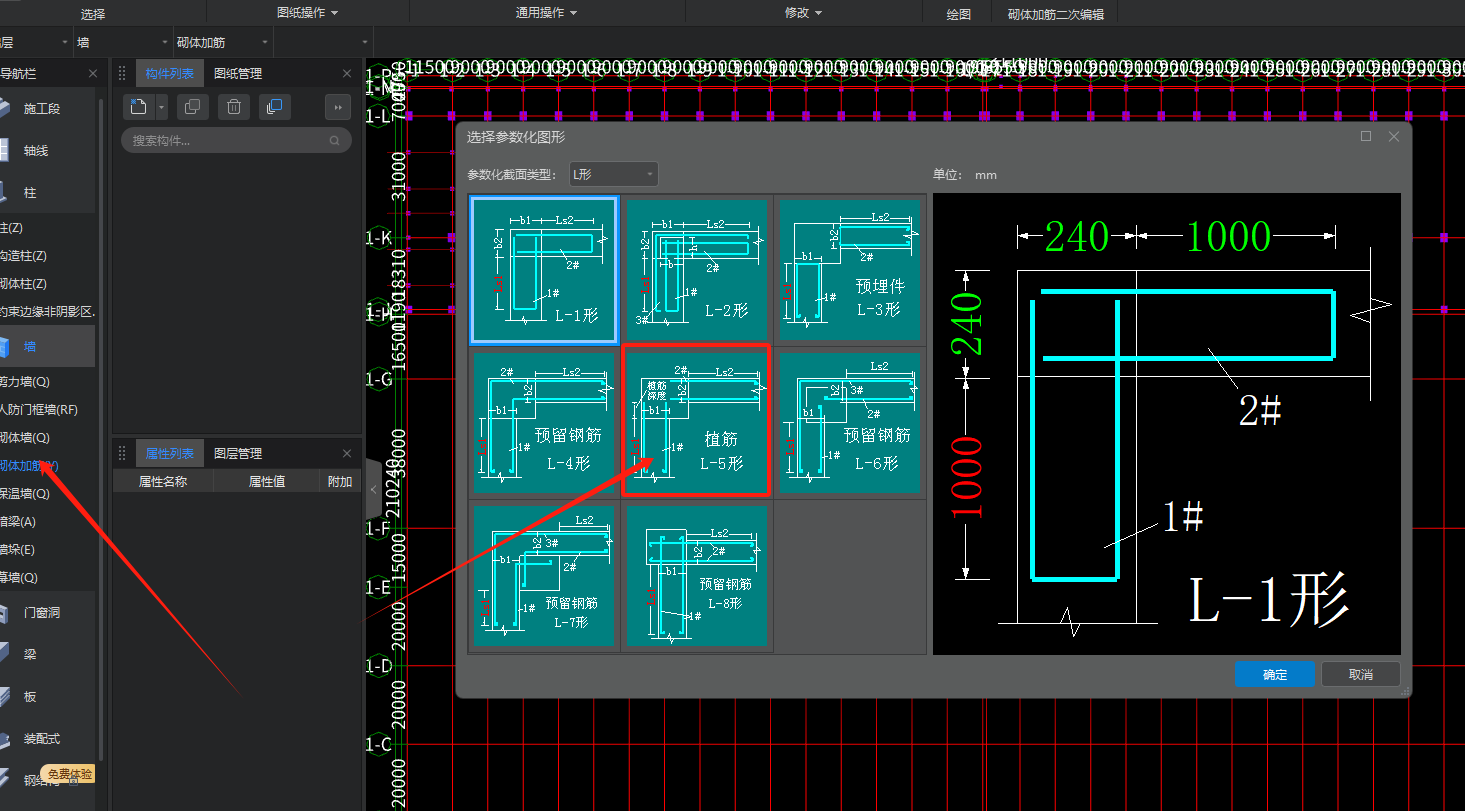The height and width of the screenshot is (811, 1465).
Task: Maximize the 选择参数化图形 dialog
Action: 1366,136
